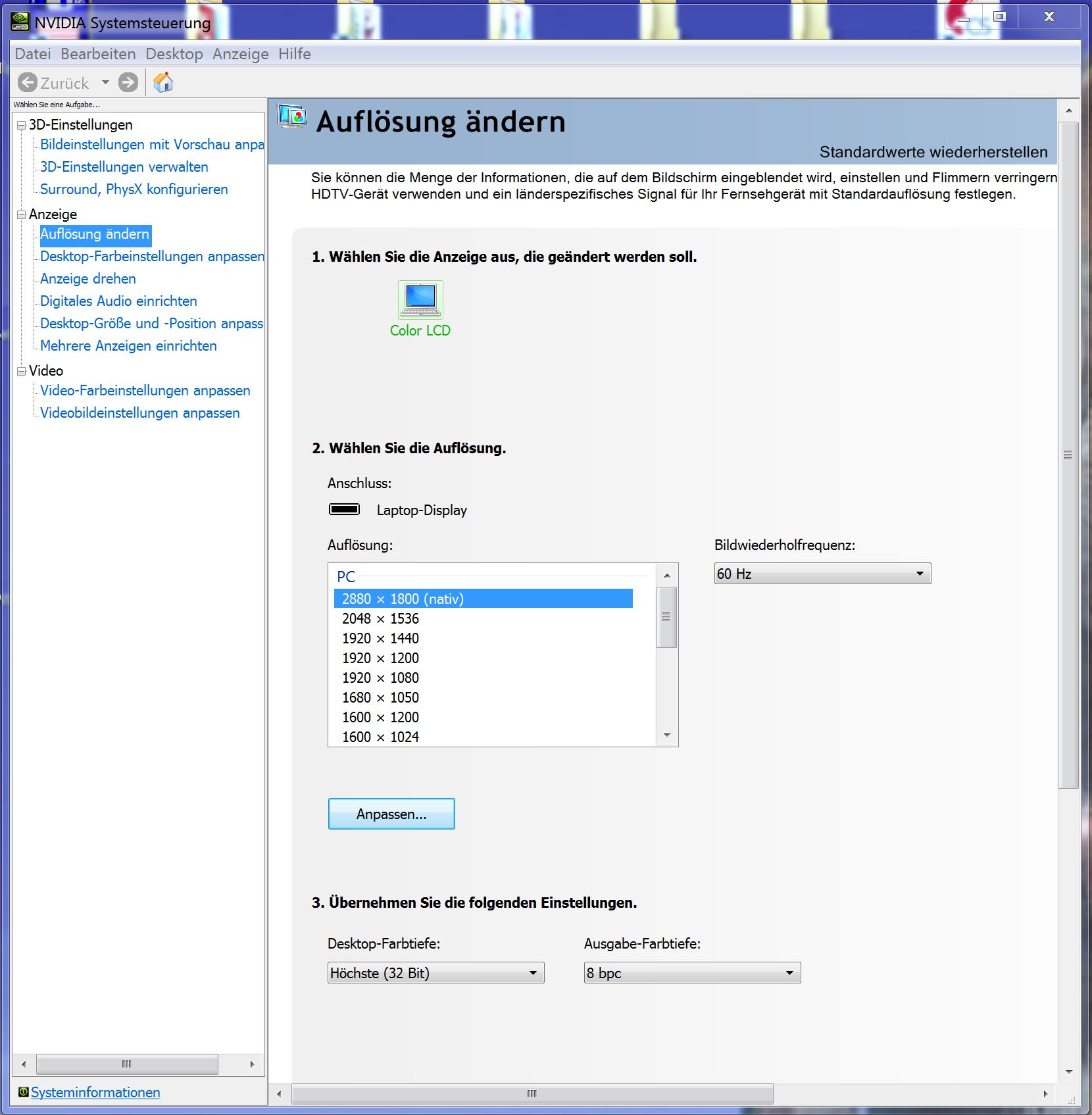Maximize the NVIDIA Systemsteuerung window
Viewport: 1092px width, 1115px height.
pos(1000,17)
